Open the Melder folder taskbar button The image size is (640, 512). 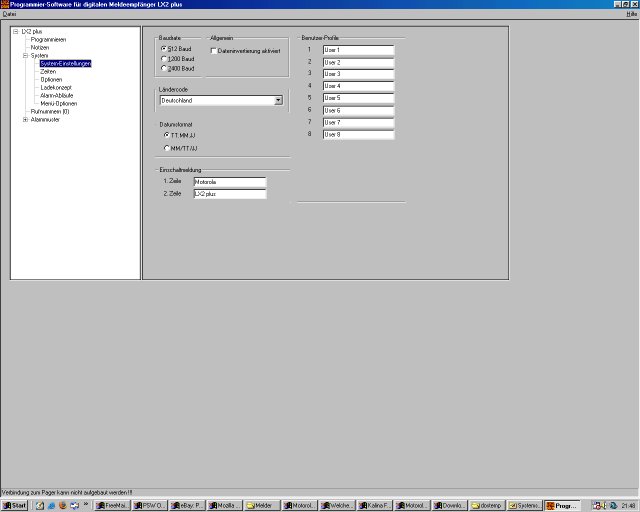262,505
